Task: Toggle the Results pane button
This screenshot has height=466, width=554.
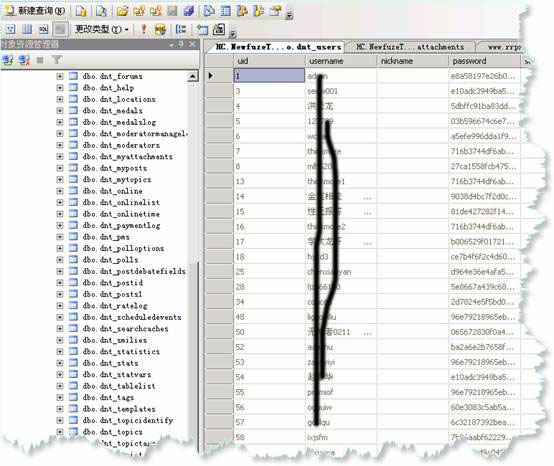Action: [x=60, y=29]
